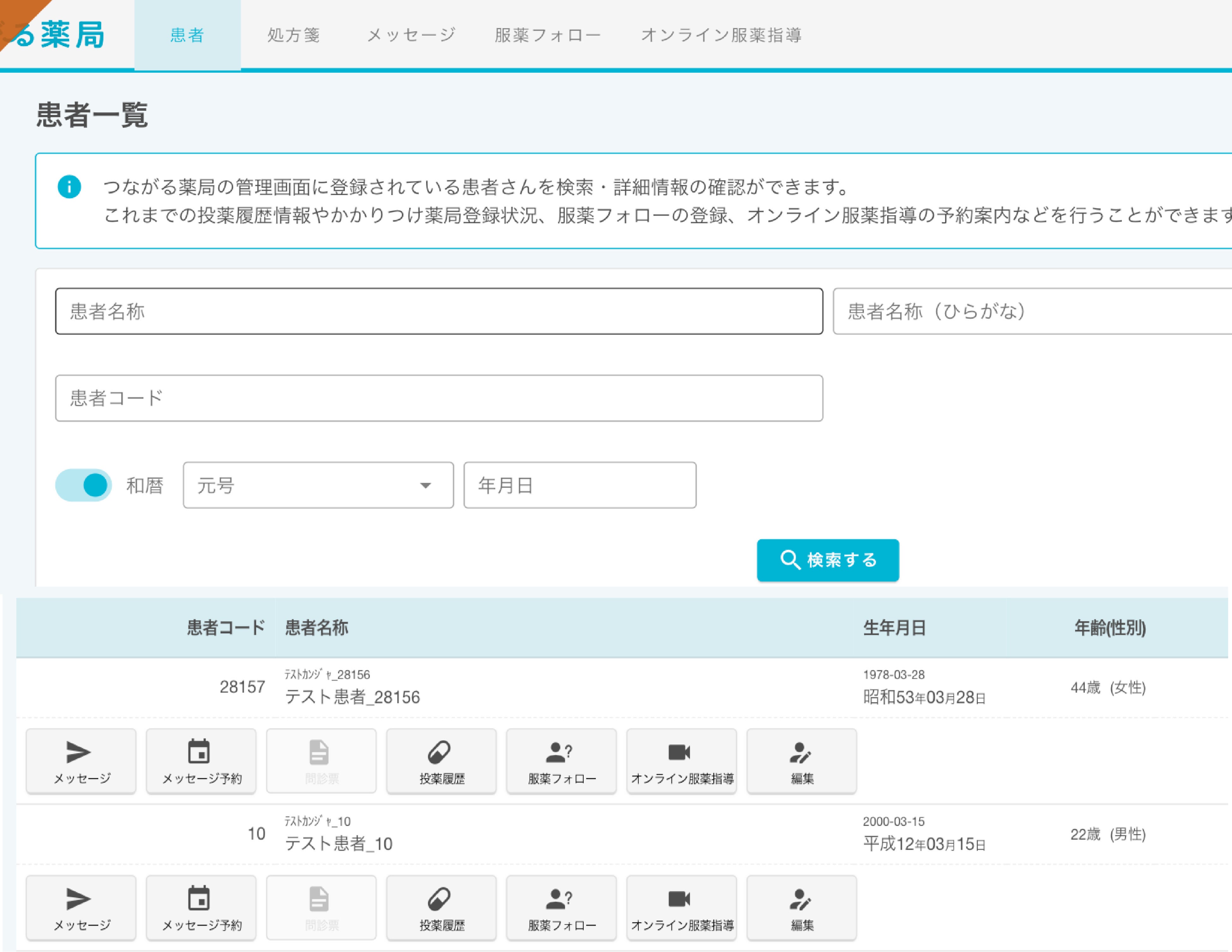Open オンライン服薬指導 for テスト患者_10
1232x952 pixels.
tap(681, 907)
